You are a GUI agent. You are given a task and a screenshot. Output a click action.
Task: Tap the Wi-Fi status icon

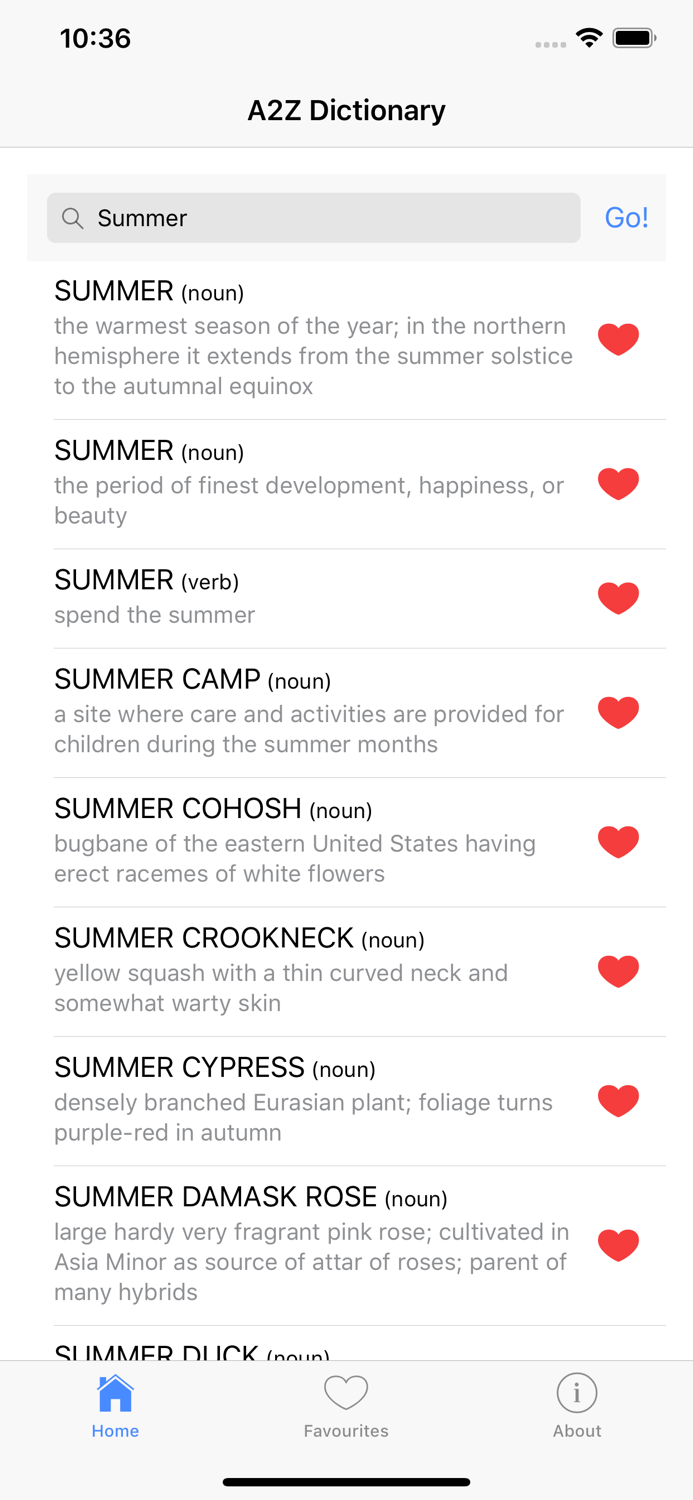pyautogui.click(x=589, y=38)
